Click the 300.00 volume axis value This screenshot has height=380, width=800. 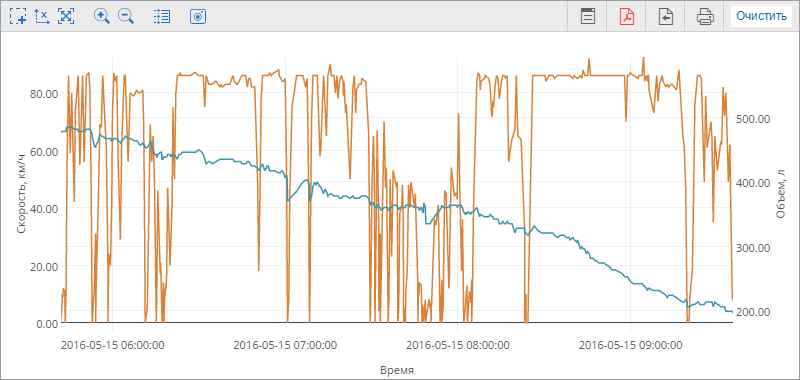coord(753,248)
